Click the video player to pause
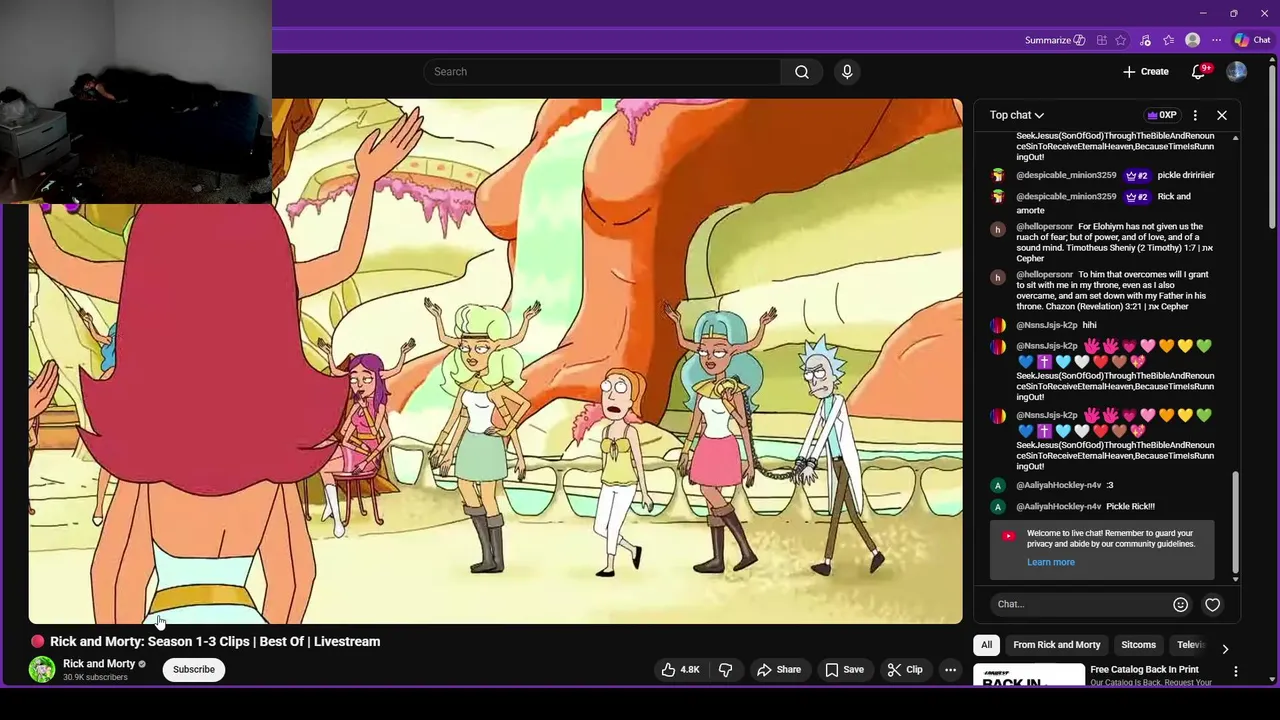1280x720 pixels. click(x=495, y=362)
